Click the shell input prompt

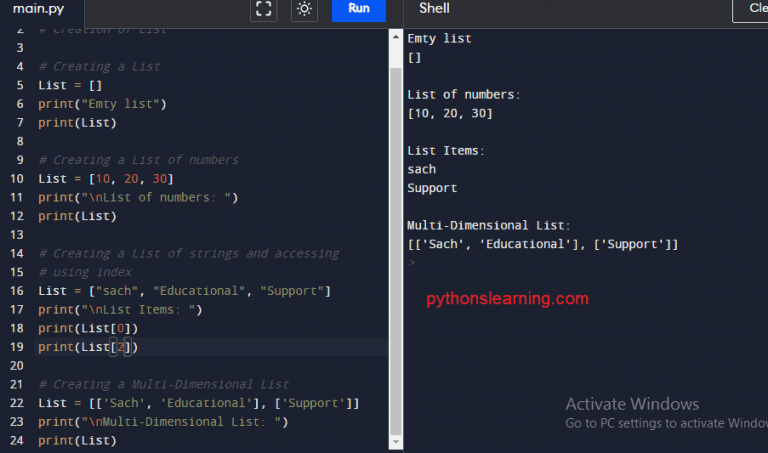coord(412,263)
